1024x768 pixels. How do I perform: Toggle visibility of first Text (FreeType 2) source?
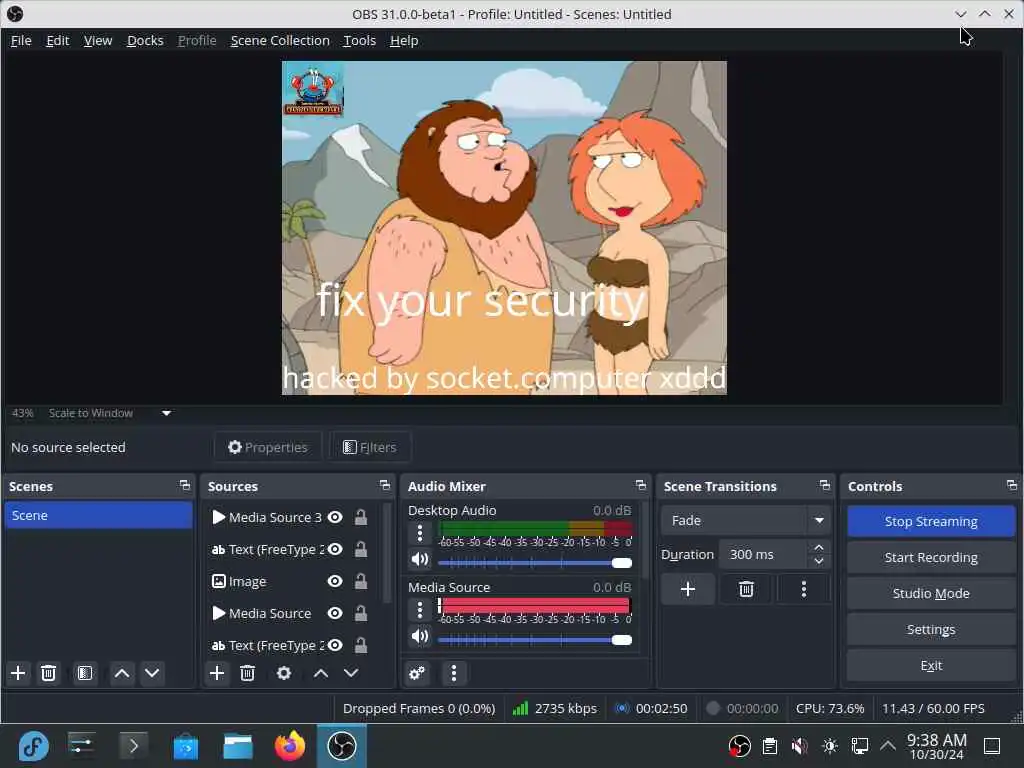coord(335,549)
